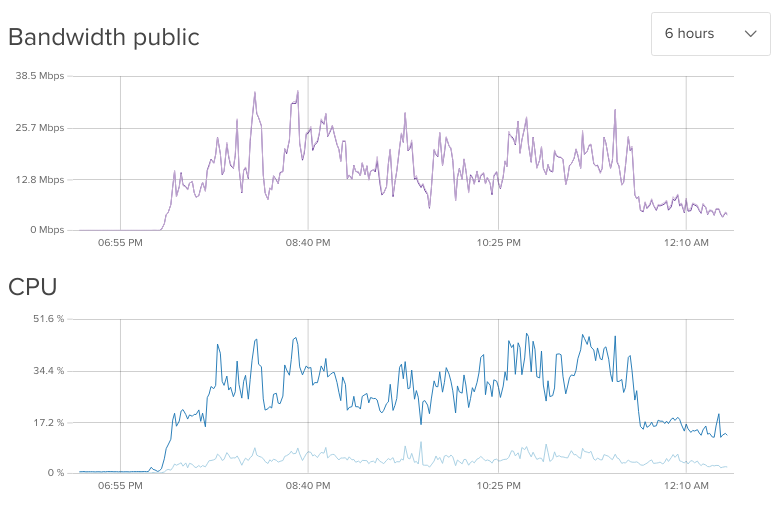Click the 12.8 Mbps axis label
This screenshot has width=780, height=511.
[41, 180]
